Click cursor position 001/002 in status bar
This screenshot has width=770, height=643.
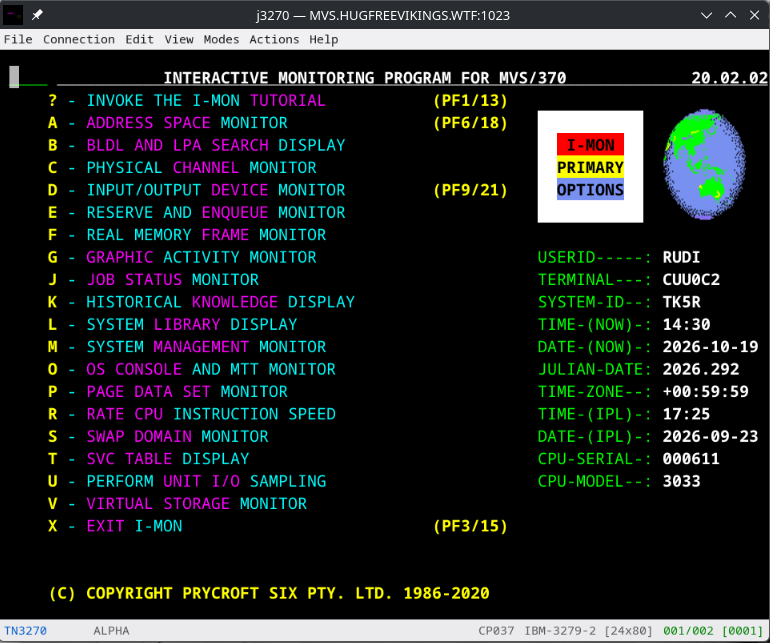688,631
